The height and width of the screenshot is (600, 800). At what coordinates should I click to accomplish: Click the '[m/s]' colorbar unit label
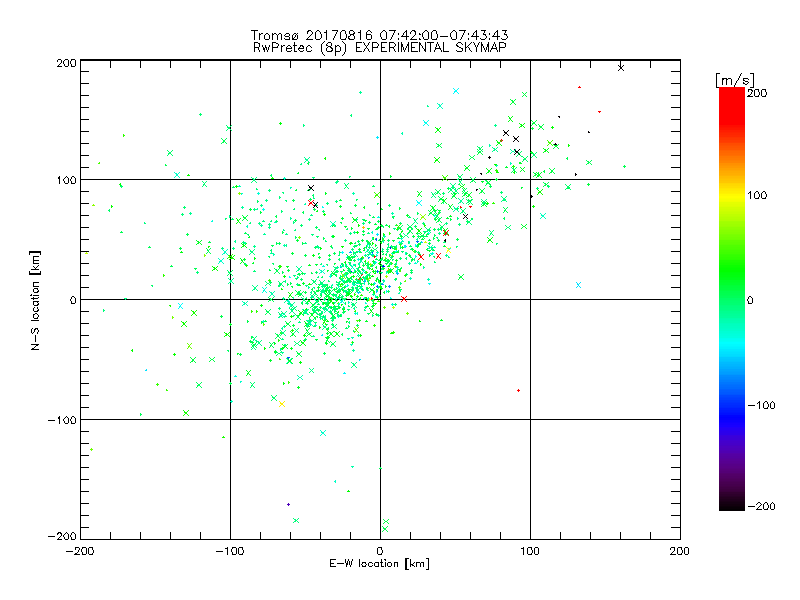[x=735, y=80]
